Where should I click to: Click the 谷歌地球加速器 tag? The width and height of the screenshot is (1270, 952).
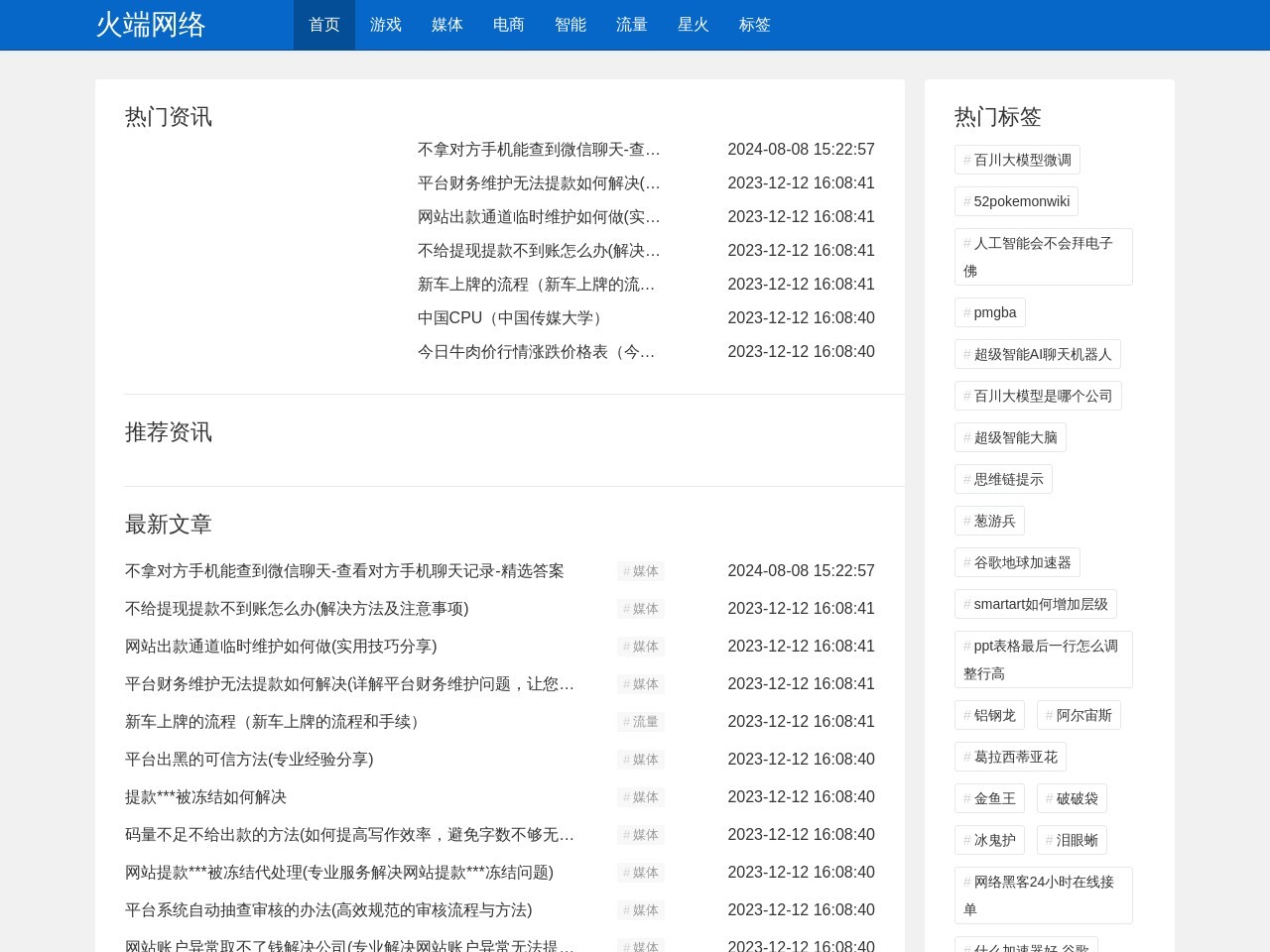pyautogui.click(x=1018, y=562)
